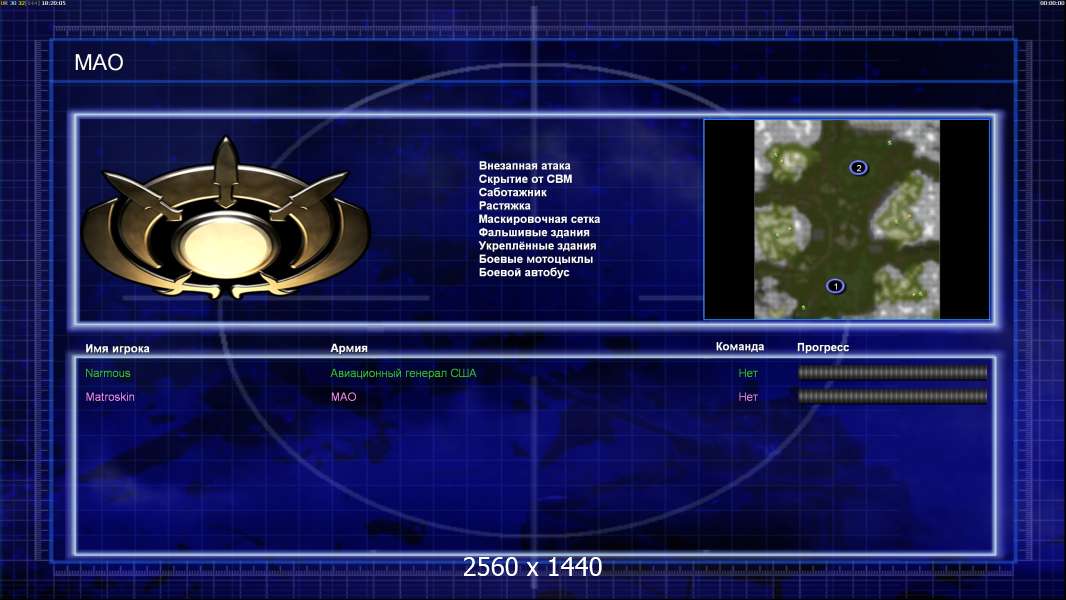Screen dimensions: 1066x600
Task: Click the timer in top-right corner
Action: 1052,3
